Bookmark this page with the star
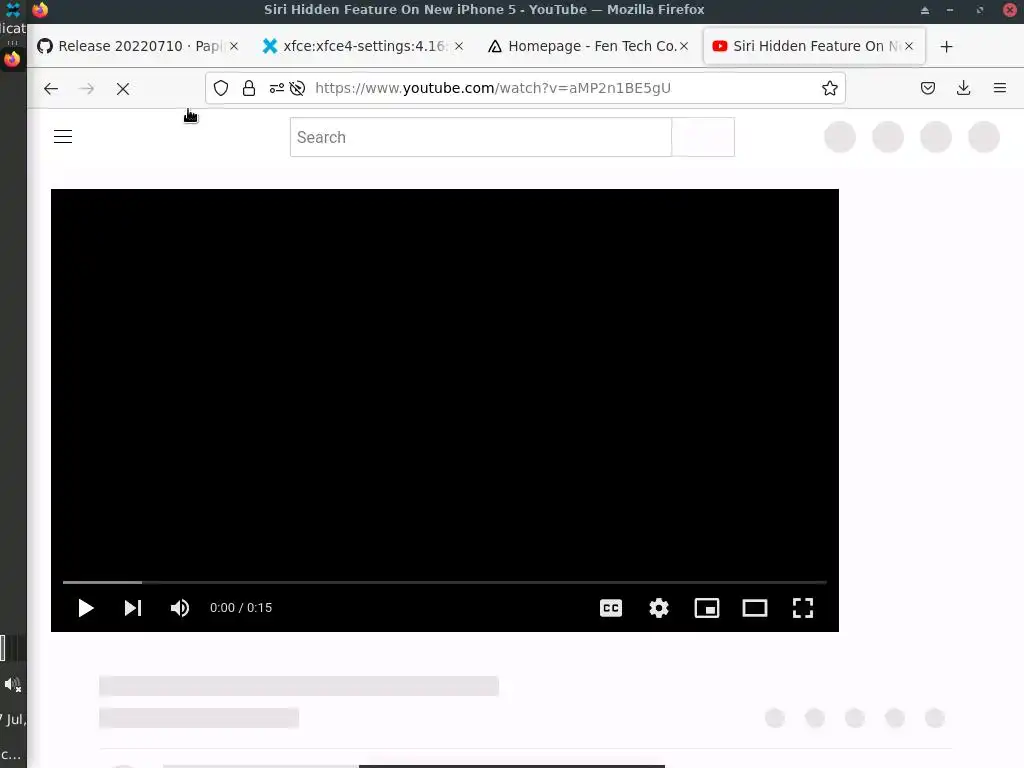The height and width of the screenshot is (768, 1024). click(x=829, y=88)
